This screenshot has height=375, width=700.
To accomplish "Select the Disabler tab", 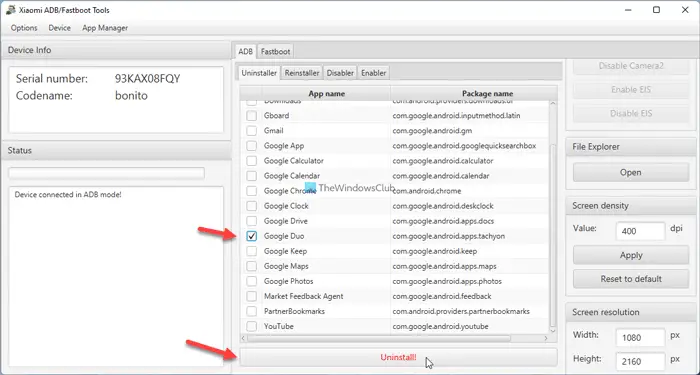I will coord(340,73).
